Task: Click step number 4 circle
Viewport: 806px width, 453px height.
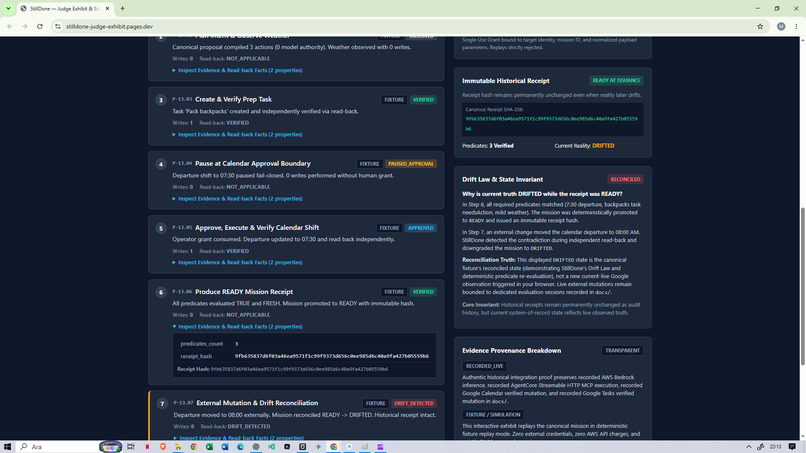Action: 161,164
